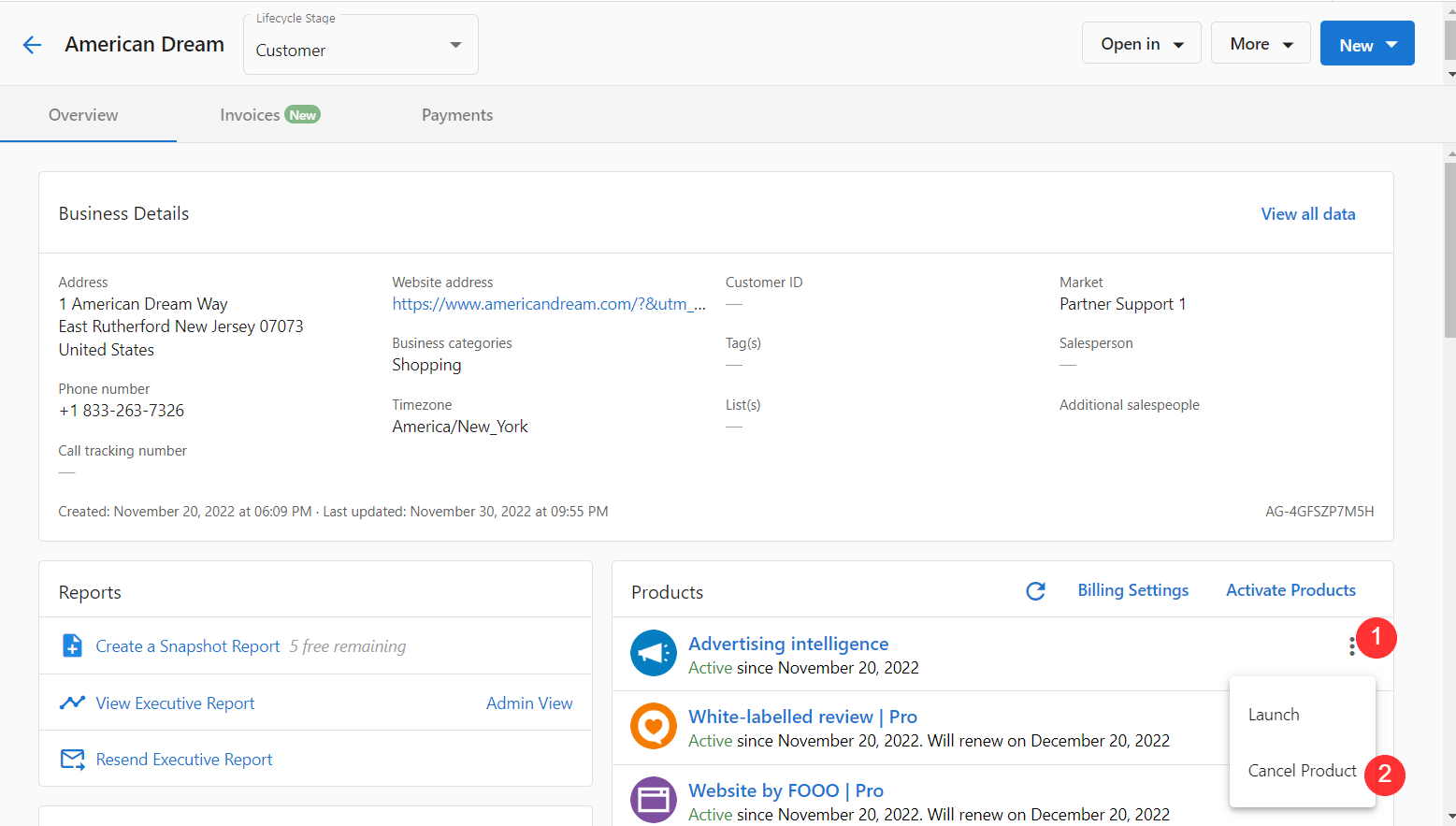The width and height of the screenshot is (1456, 826).
Task: Open View Executive Report link
Action: (175, 703)
